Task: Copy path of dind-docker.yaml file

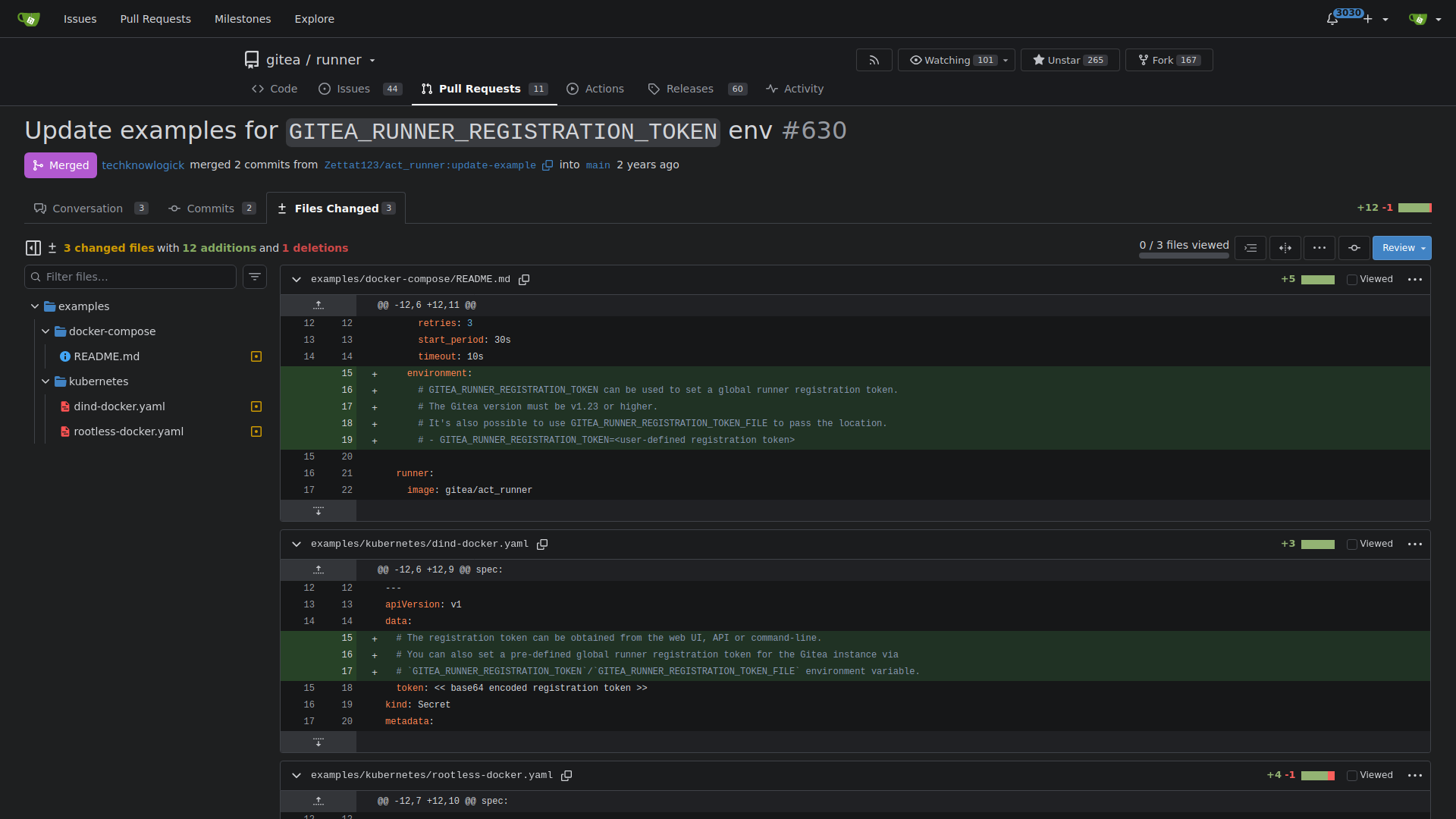Action: click(542, 544)
